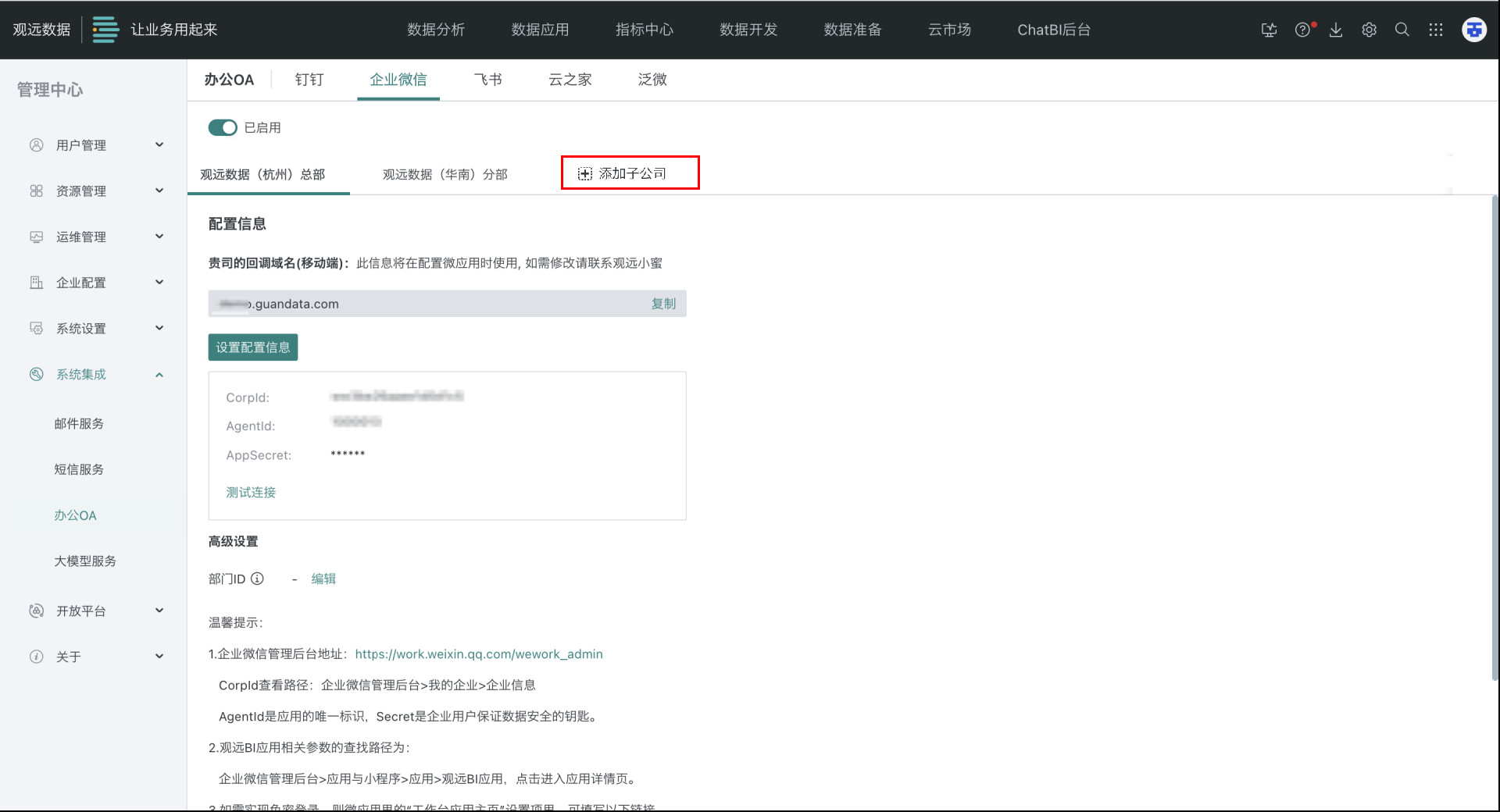The image size is (1500, 812).
Task: Click the user avatar icon
Action: pos(1473,30)
